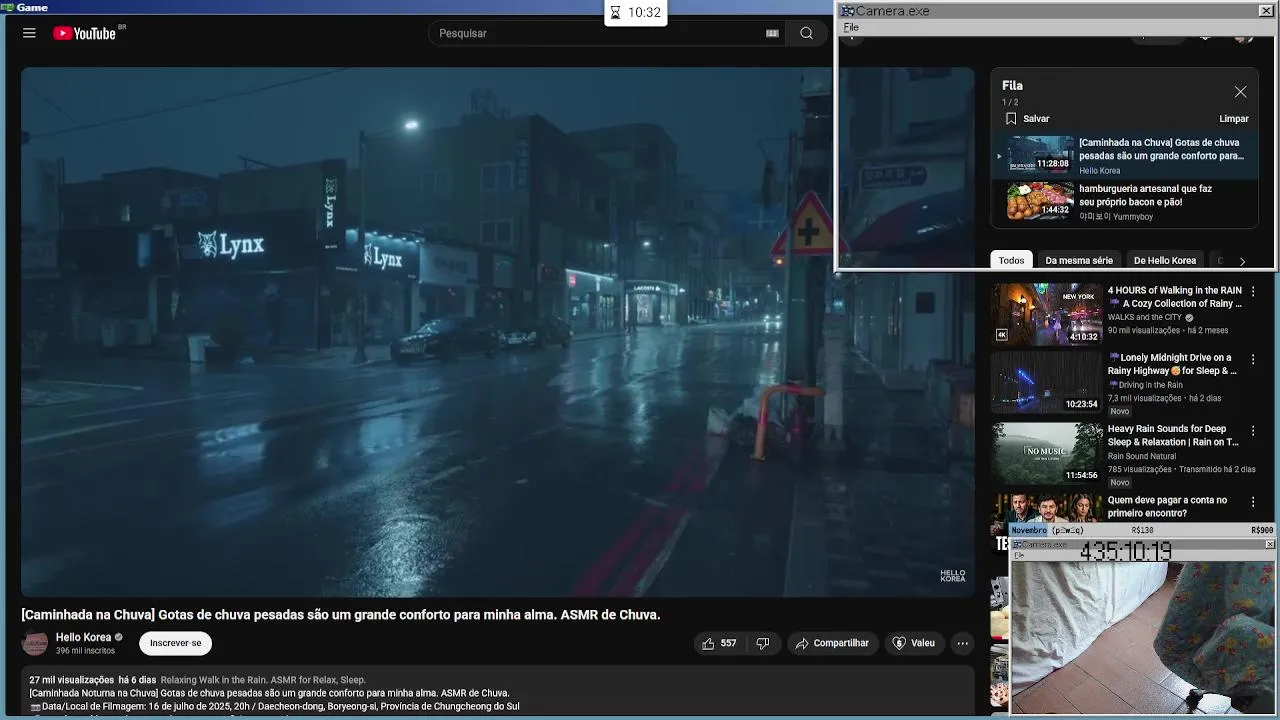Close the lower Camera.exe window

pos(1270,545)
